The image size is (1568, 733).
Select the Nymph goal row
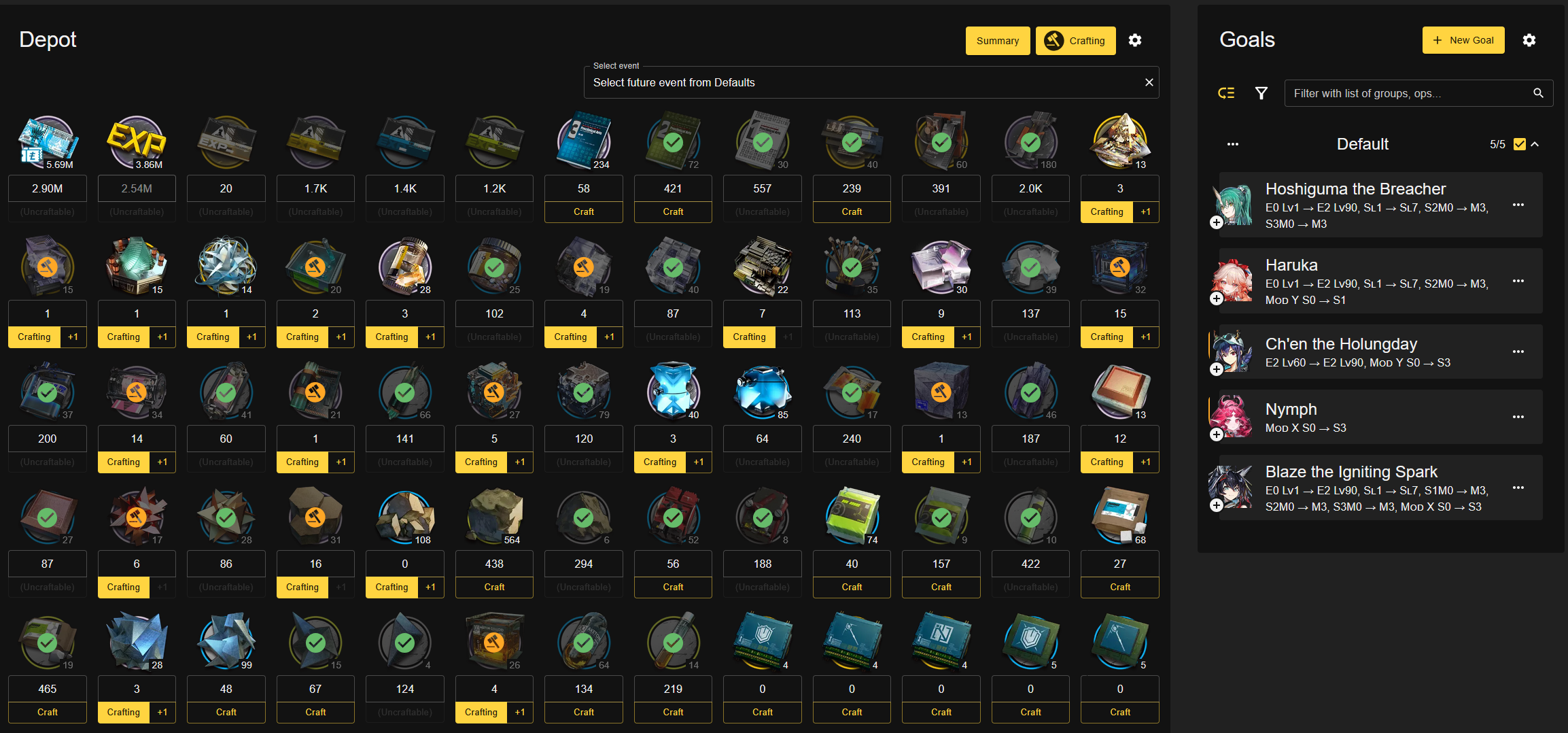1380,417
